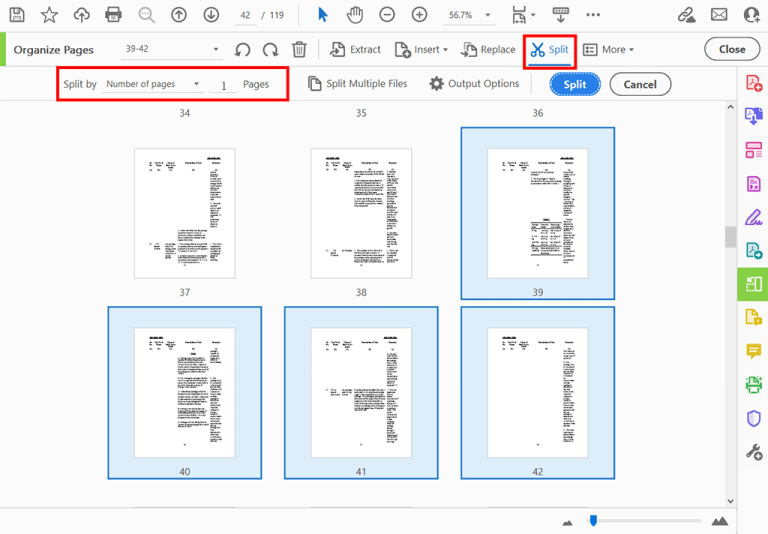Open Combine Files tool in sidebar
Screen dimensions: 768x534
[754, 116]
